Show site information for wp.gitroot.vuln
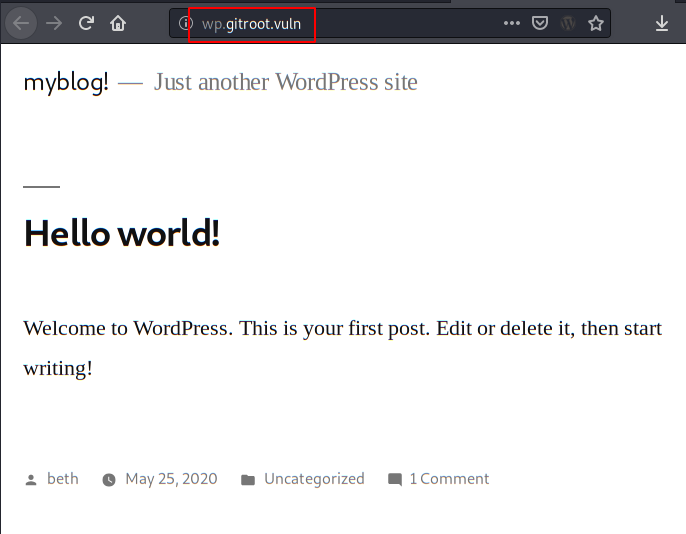Image resolution: width=686 pixels, height=534 pixels. click(x=186, y=23)
